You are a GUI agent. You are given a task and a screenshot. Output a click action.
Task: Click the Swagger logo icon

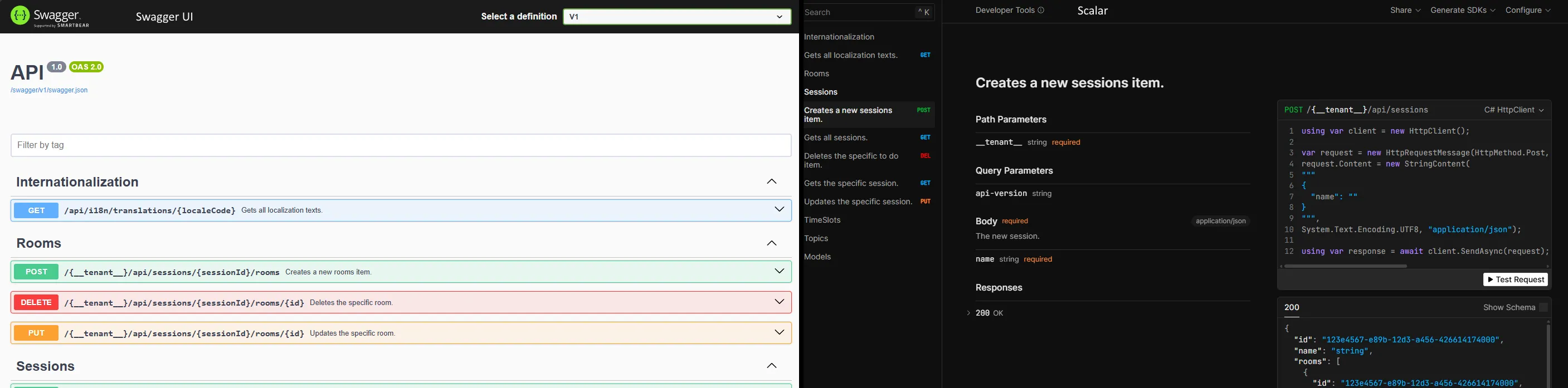point(20,16)
